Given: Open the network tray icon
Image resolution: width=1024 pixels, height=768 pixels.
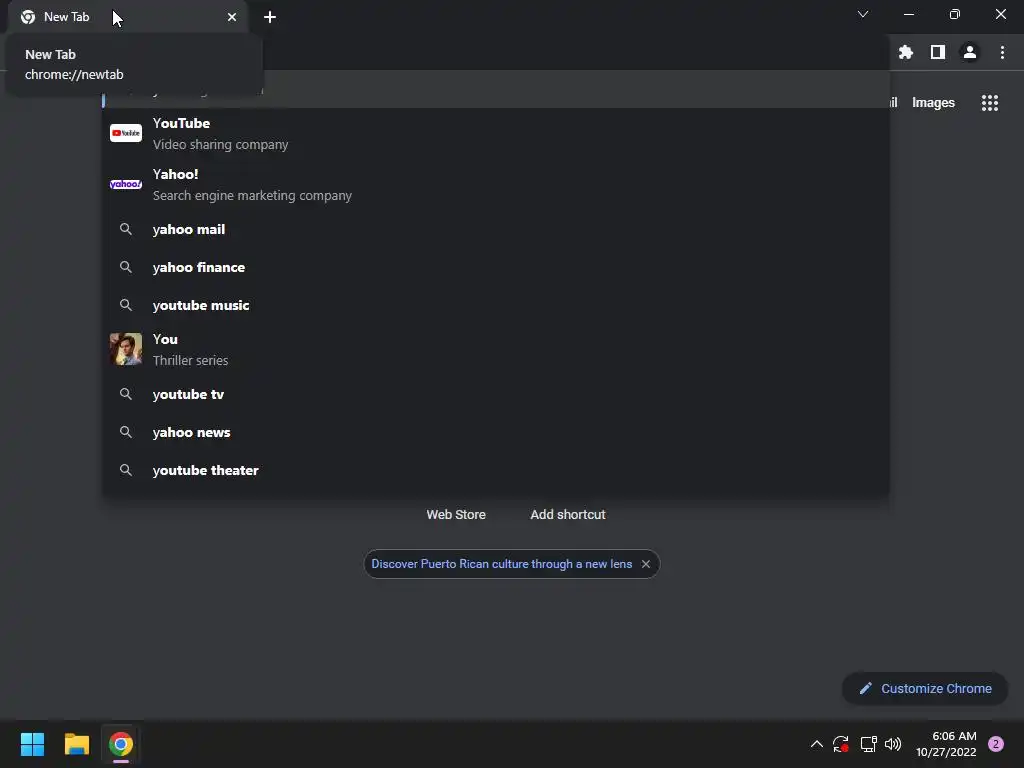Looking at the screenshot, I should click(x=868, y=744).
